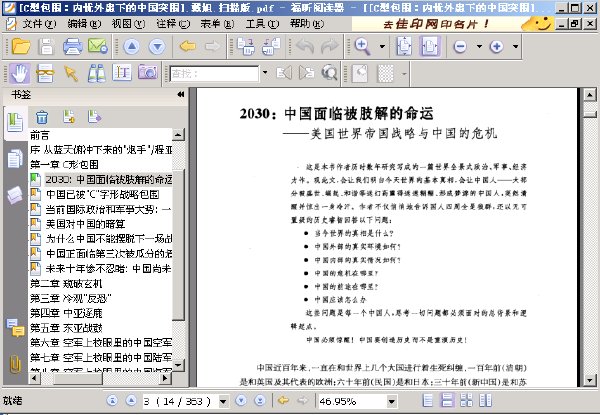This screenshot has height=415, width=600.
Task: Open the Find field dropdown
Action: pyautogui.click(x=265, y=73)
